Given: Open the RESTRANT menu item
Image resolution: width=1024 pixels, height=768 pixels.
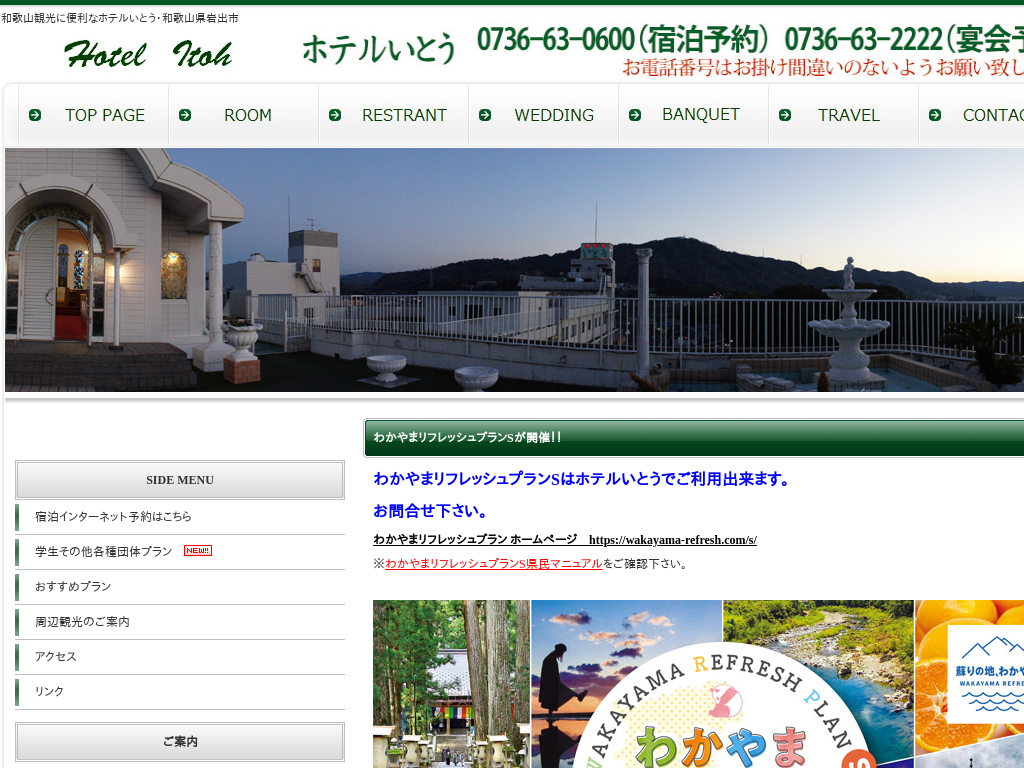Looking at the screenshot, I should tap(394, 115).
